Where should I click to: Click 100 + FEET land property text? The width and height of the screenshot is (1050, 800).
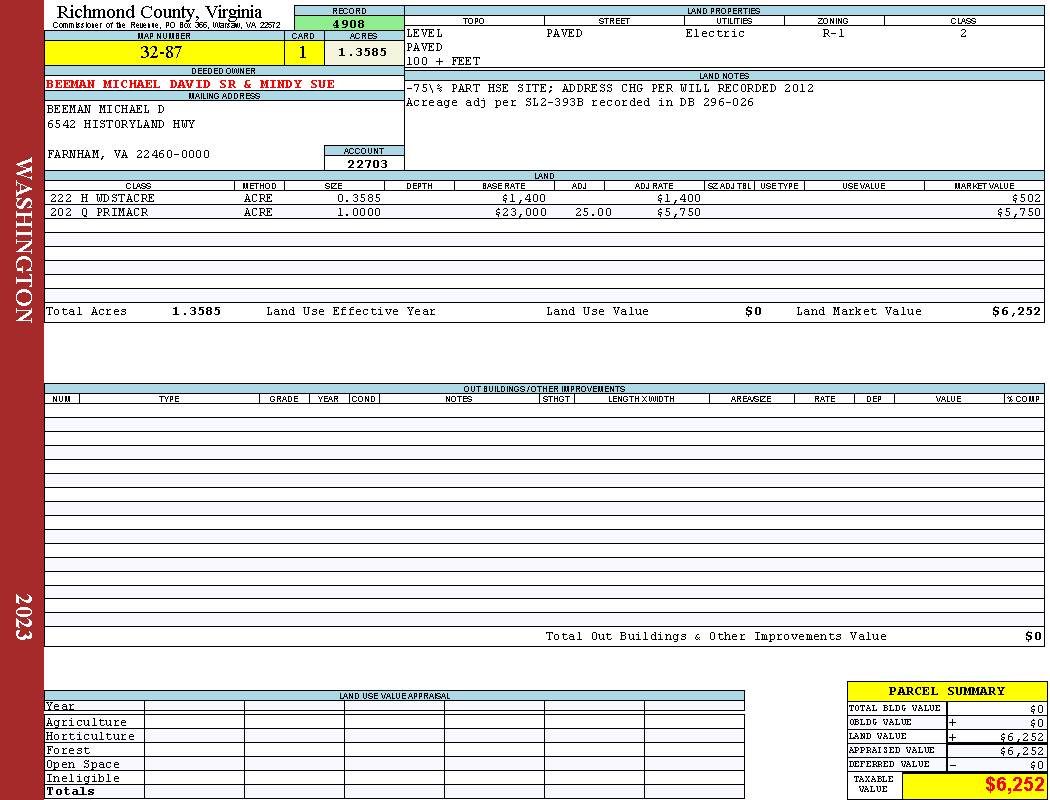pos(443,62)
